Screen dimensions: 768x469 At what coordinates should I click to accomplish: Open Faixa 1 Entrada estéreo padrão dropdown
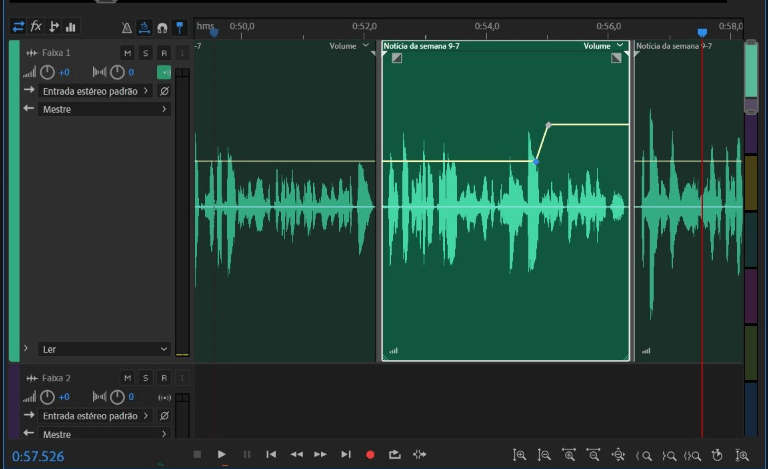pos(96,91)
